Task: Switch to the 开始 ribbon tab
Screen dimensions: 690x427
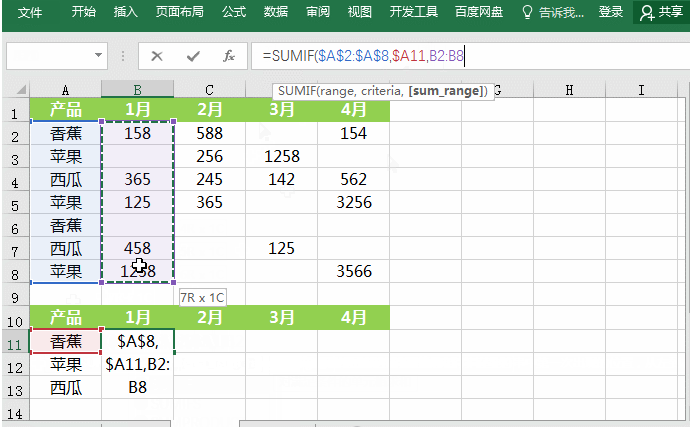Action: pos(84,11)
